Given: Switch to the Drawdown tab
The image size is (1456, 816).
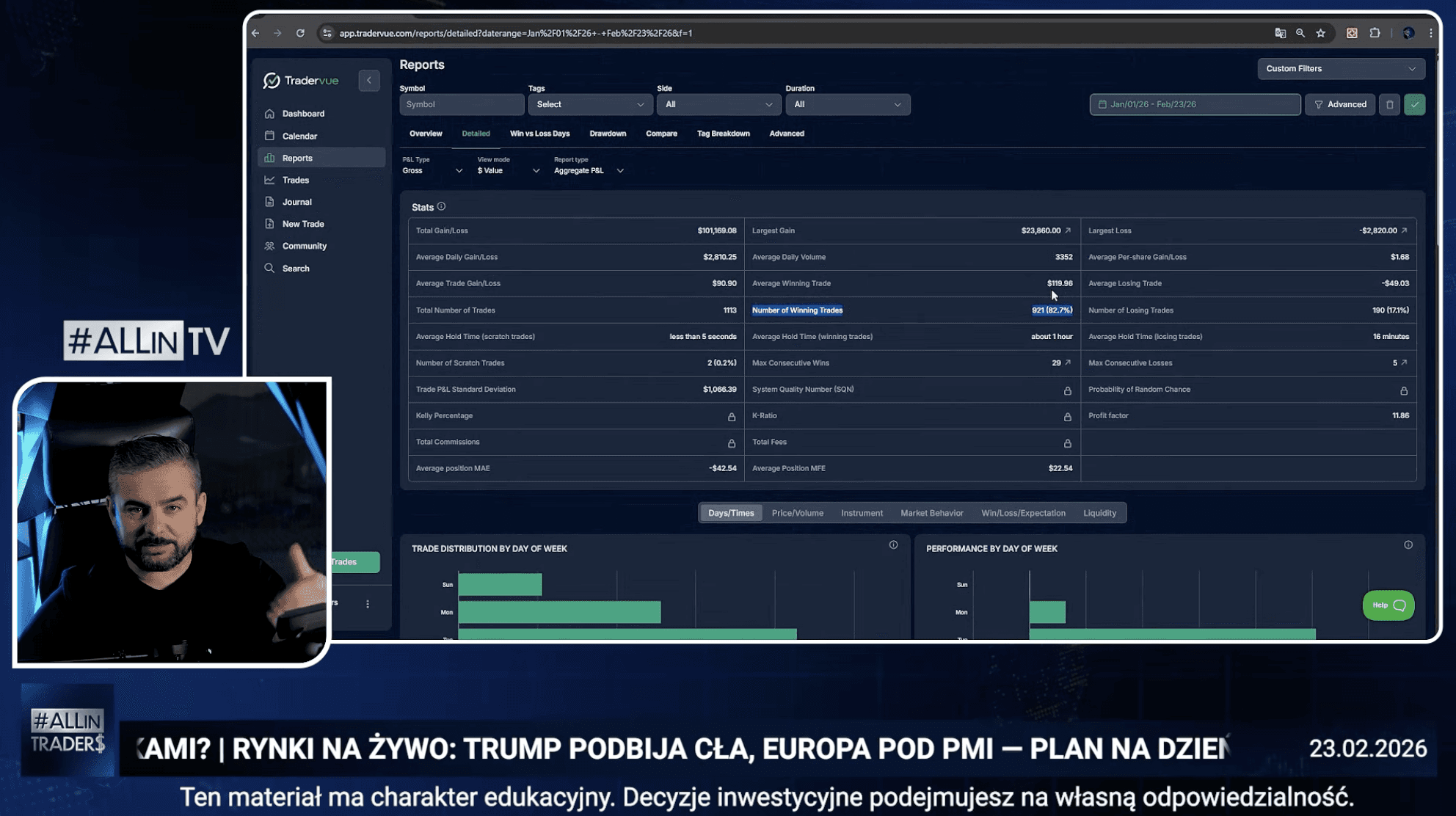Looking at the screenshot, I should coord(607,134).
